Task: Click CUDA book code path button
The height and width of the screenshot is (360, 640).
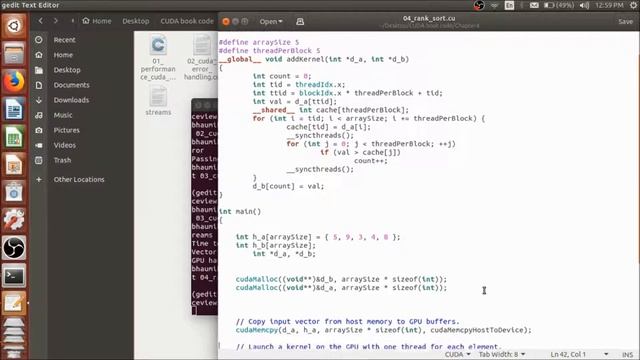Action: tap(187, 21)
